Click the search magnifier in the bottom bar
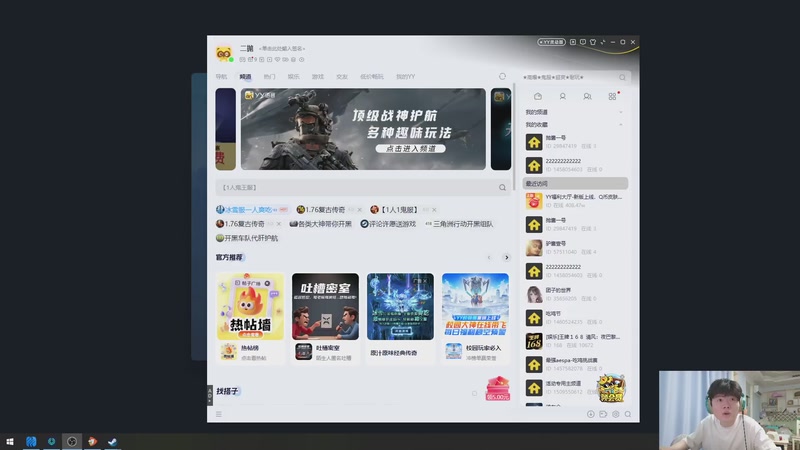 (628, 414)
